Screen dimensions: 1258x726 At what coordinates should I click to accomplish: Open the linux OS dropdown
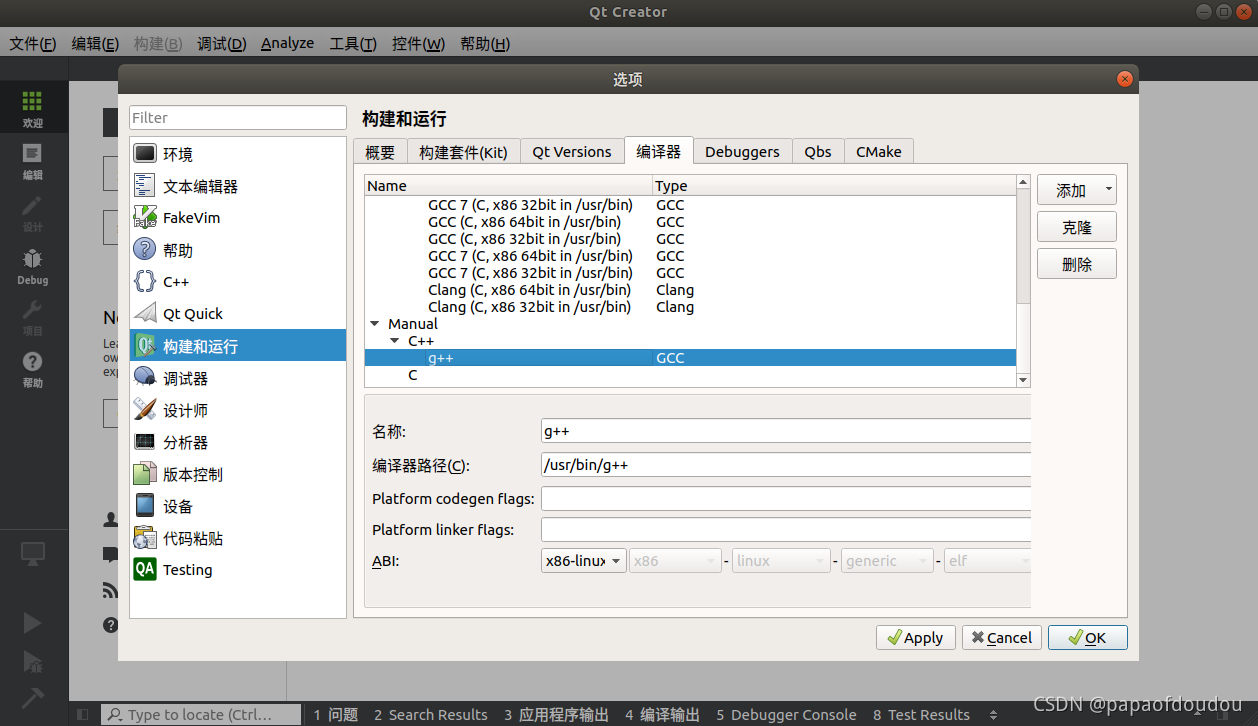(781, 561)
